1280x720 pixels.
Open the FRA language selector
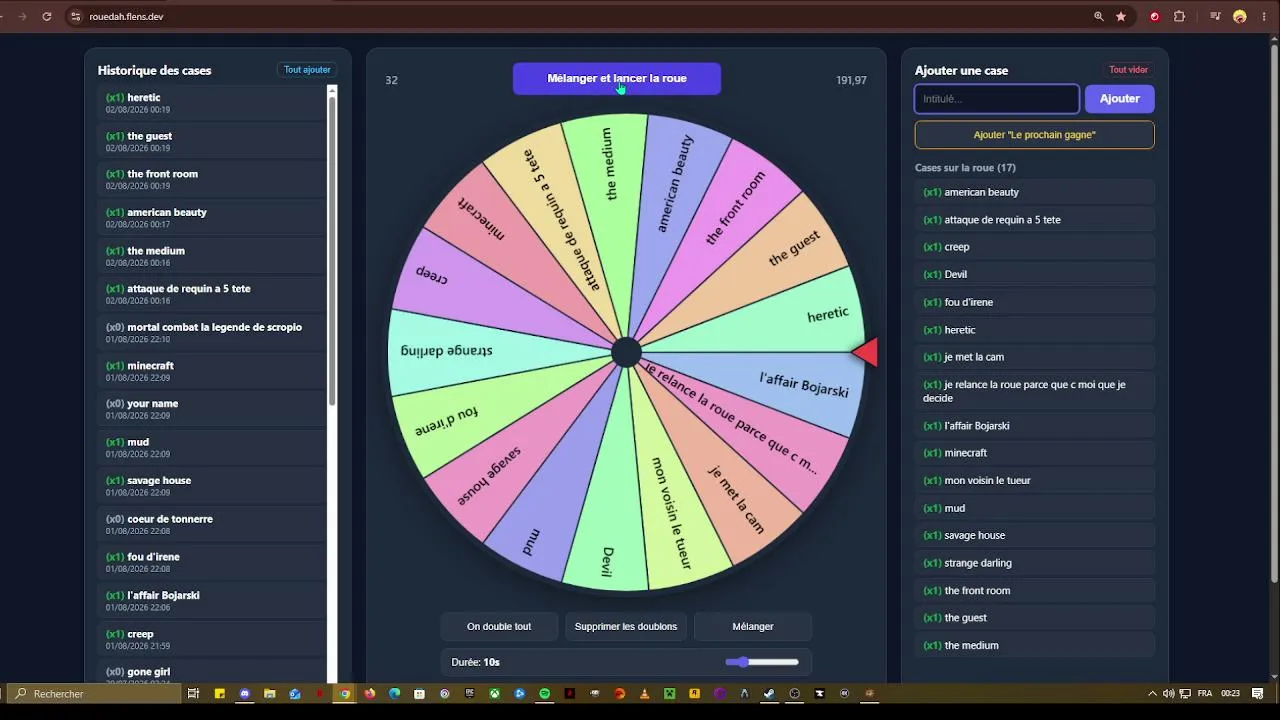click(x=1204, y=693)
